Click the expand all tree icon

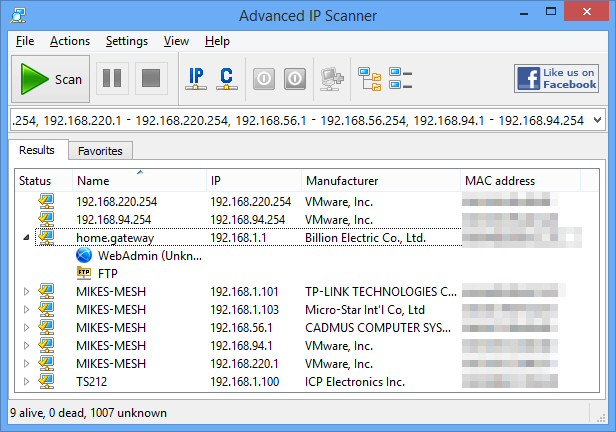[369, 79]
